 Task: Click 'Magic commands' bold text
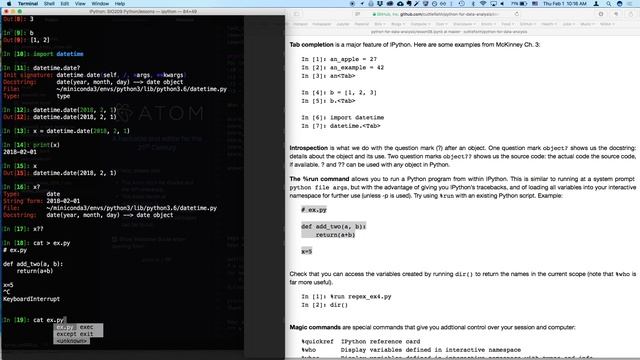click(x=315, y=327)
